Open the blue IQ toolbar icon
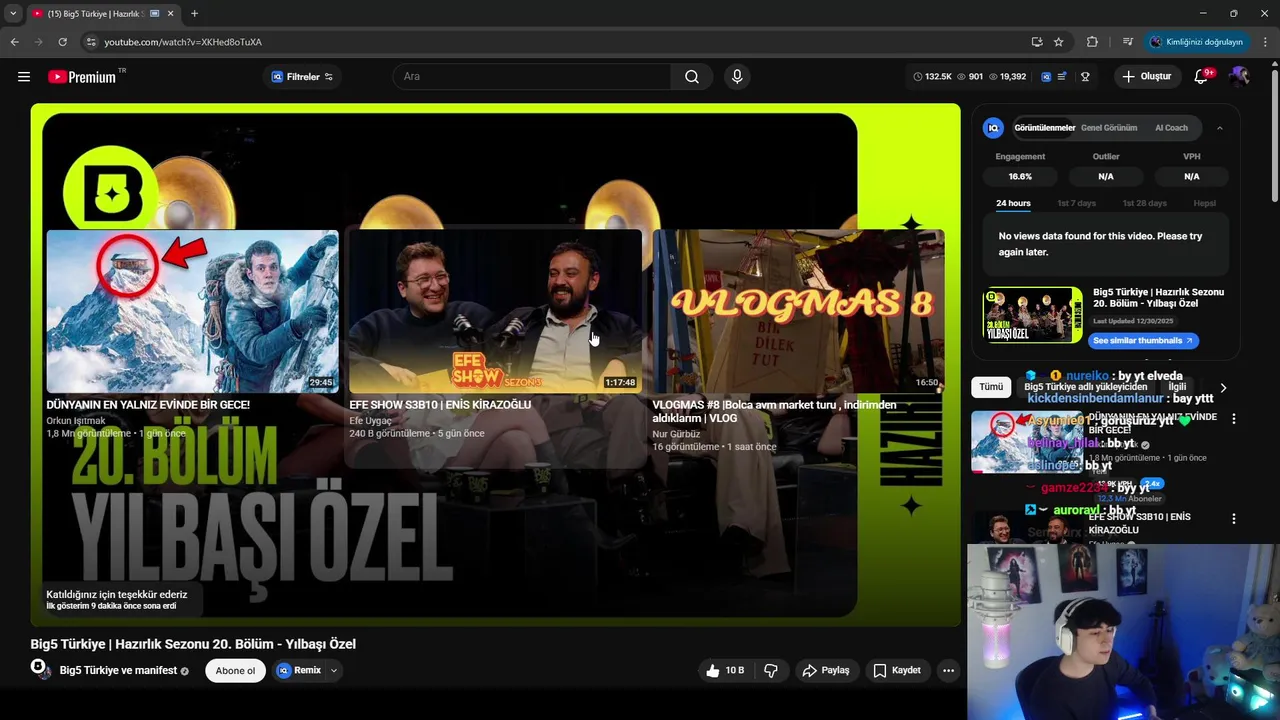Screen dimensions: 1280x720 pos(1046,77)
